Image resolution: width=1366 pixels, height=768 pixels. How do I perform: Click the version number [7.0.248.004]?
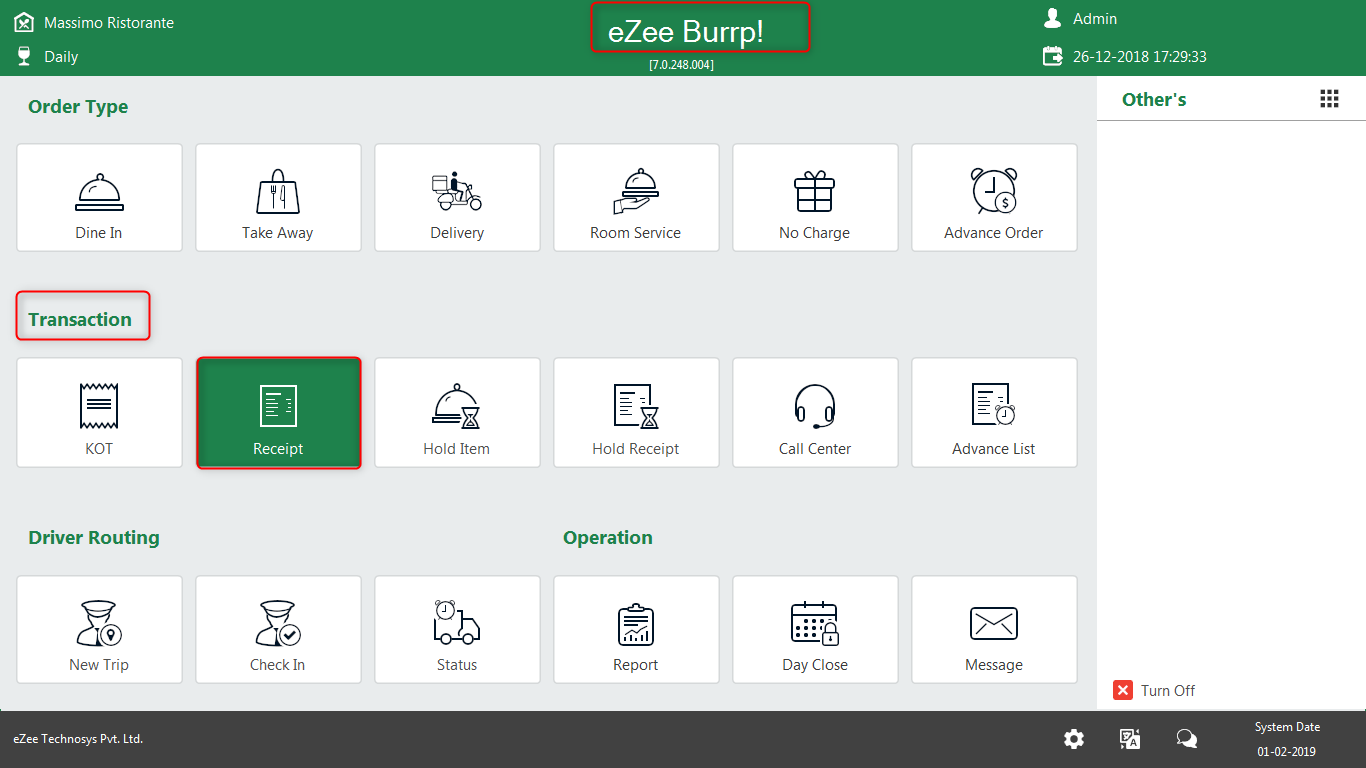tap(682, 65)
